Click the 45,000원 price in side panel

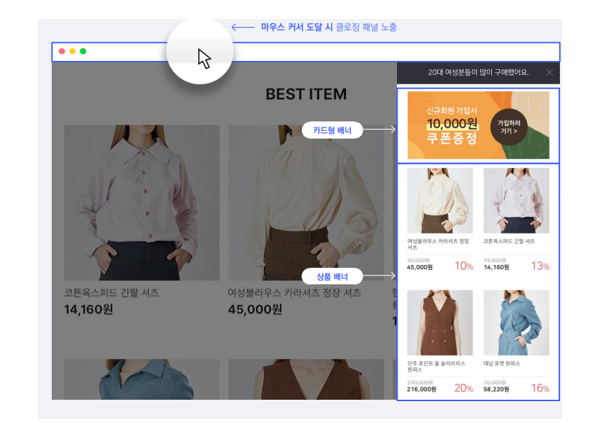click(419, 267)
